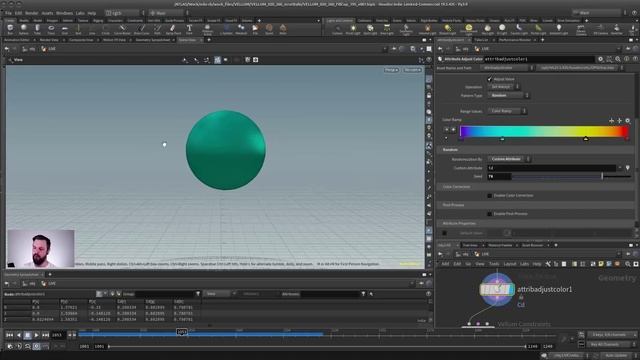Select the File shelf tool

pos(255,29)
